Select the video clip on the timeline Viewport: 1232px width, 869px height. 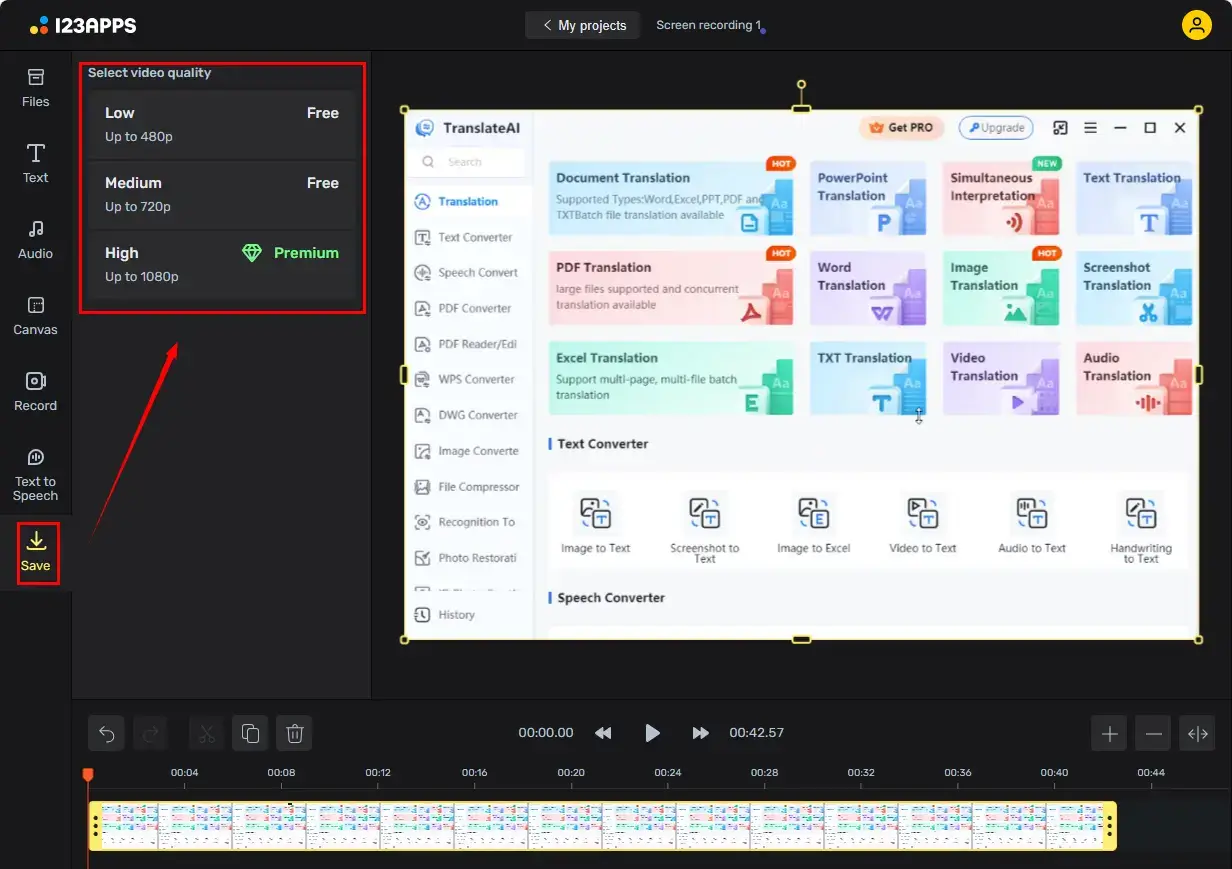click(x=602, y=826)
